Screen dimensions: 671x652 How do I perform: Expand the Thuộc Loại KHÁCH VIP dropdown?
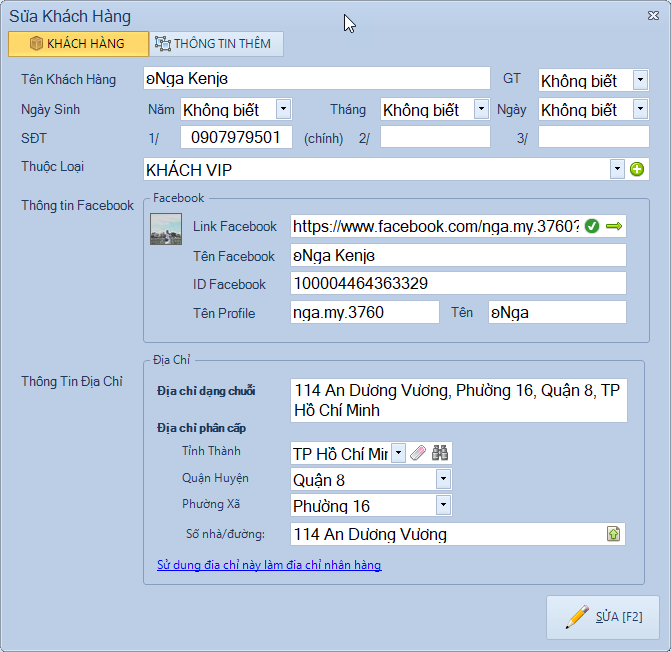click(617, 169)
